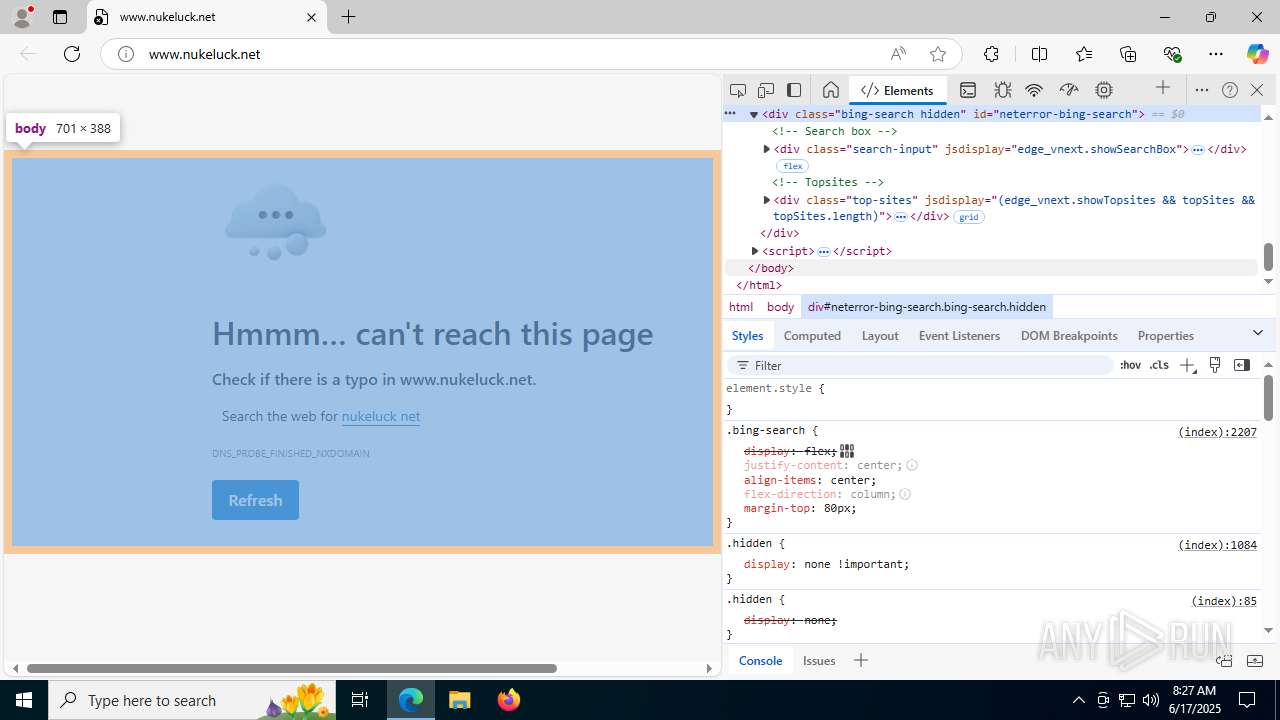Close the DevTools panel
Screen dimensions: 1280x720
point(1257,90)
